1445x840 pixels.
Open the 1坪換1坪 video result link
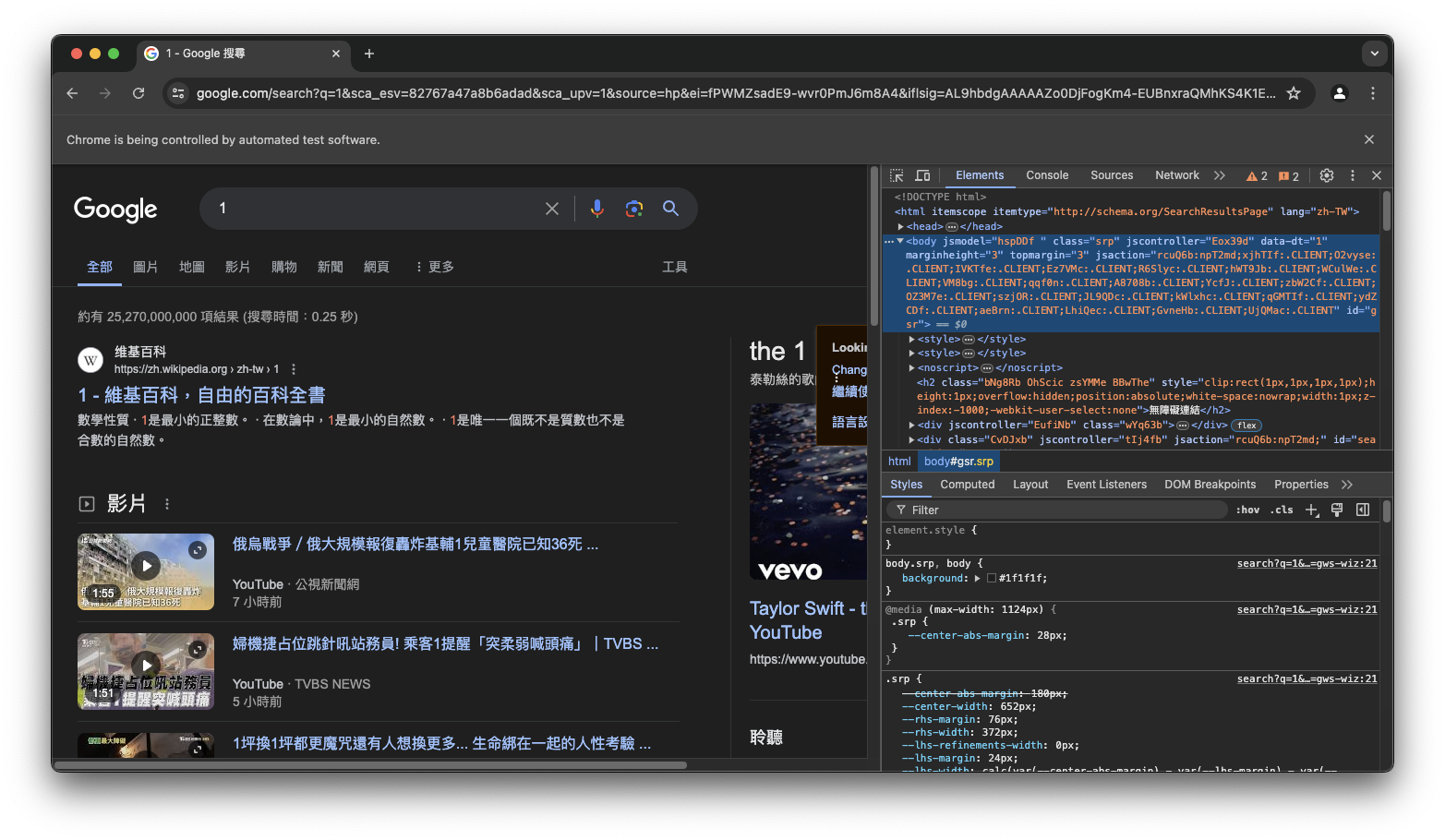441,744
